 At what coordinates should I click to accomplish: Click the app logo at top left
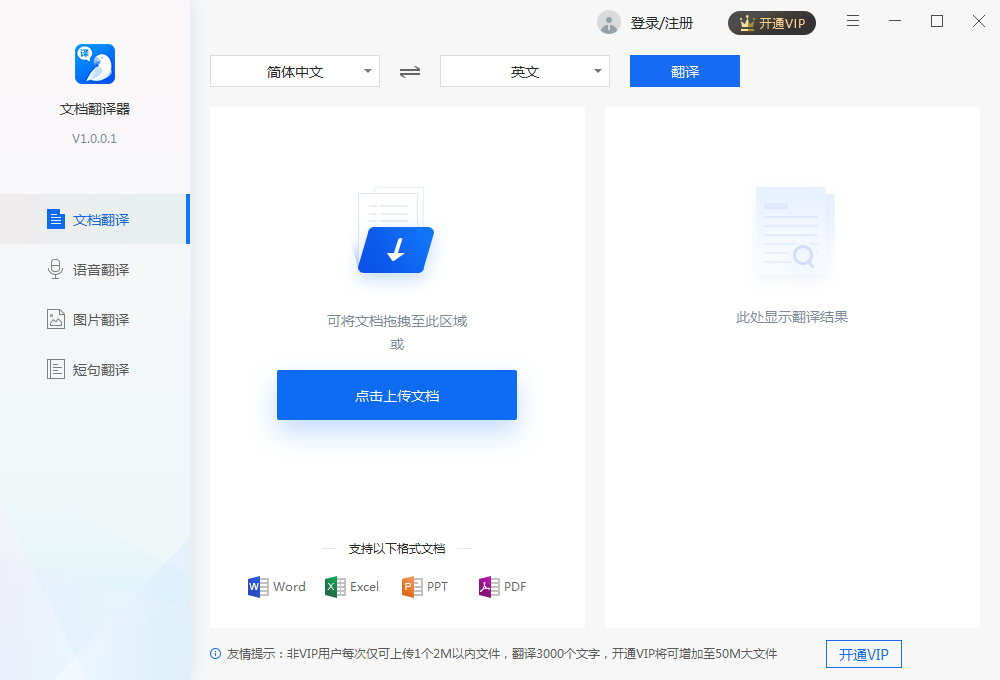[x=94, y=63]
